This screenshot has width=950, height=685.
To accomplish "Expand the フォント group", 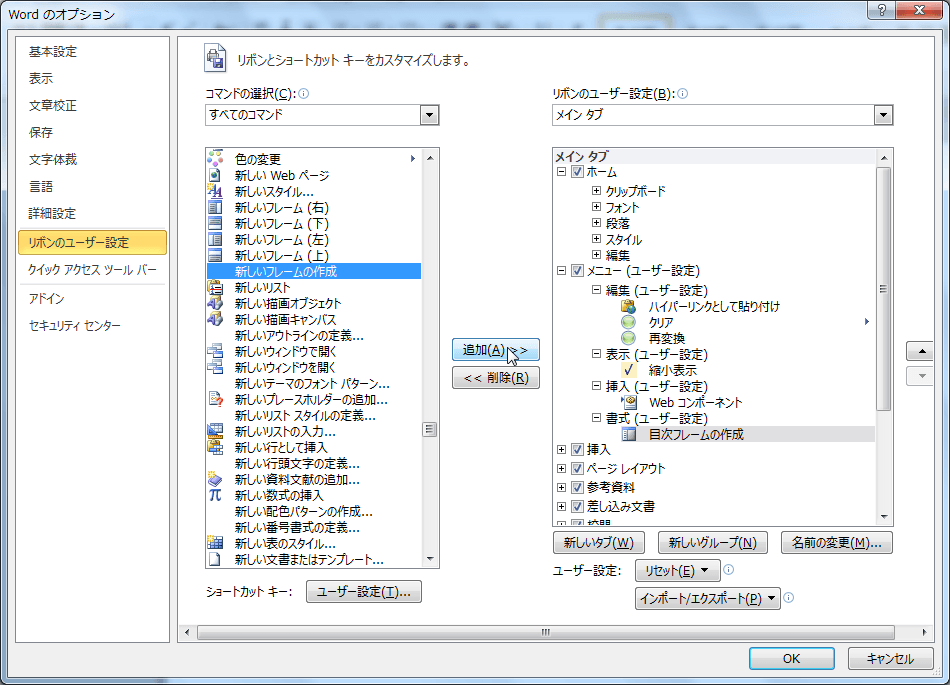I will coord(596,207).
